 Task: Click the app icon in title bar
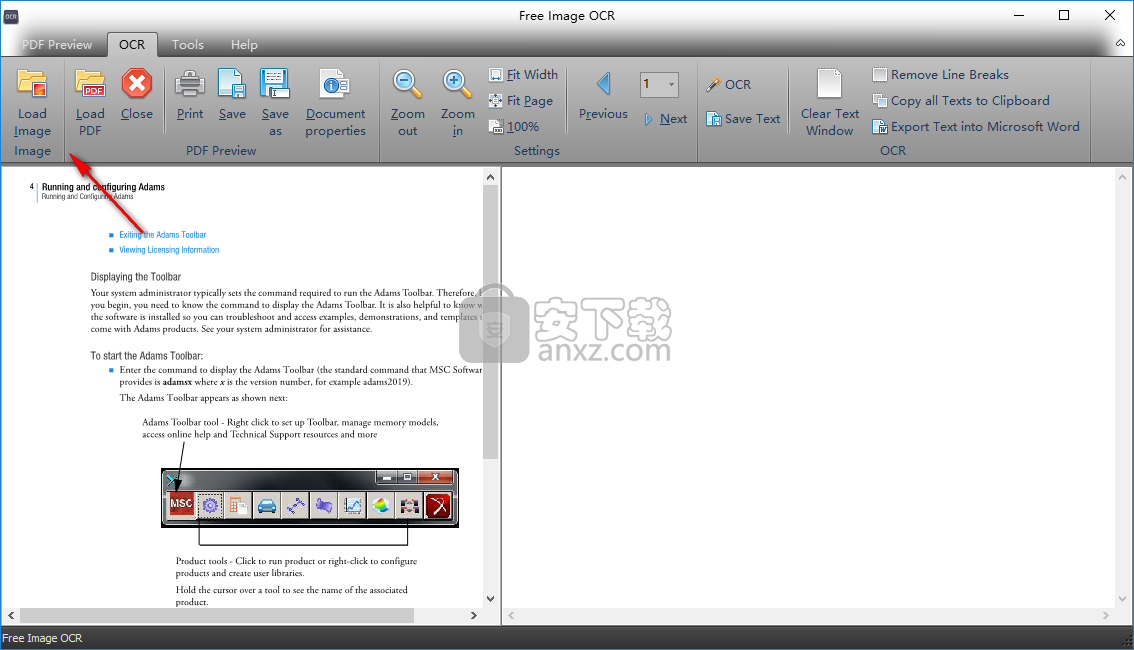[x=11, y=16]
